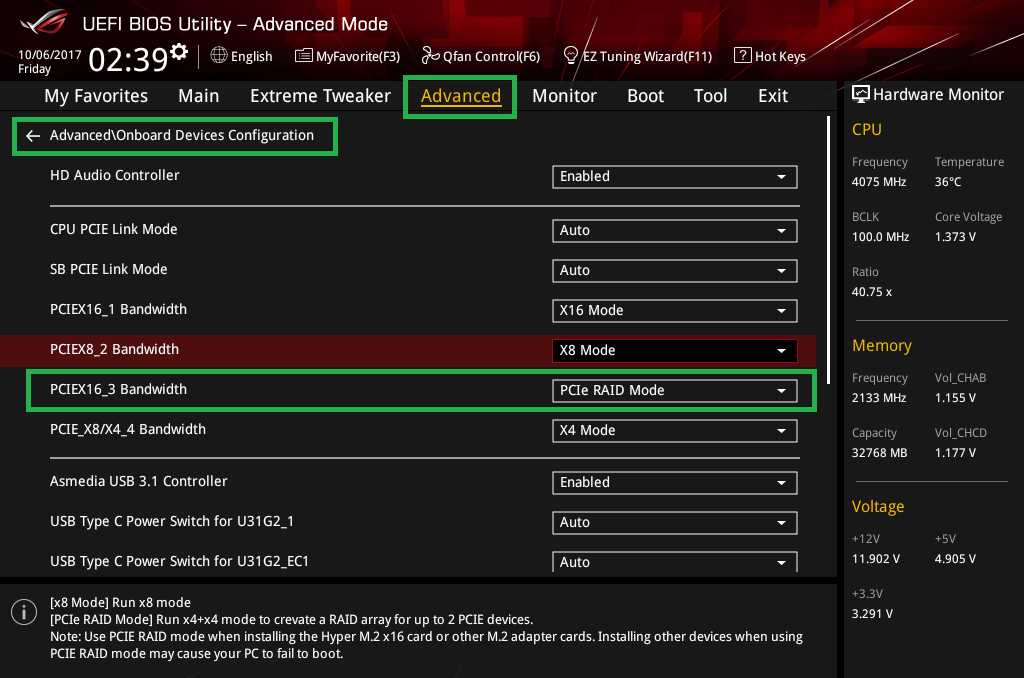Switch to the My Favorites tab
1024x678 pixels.
(x=96, y=96)
